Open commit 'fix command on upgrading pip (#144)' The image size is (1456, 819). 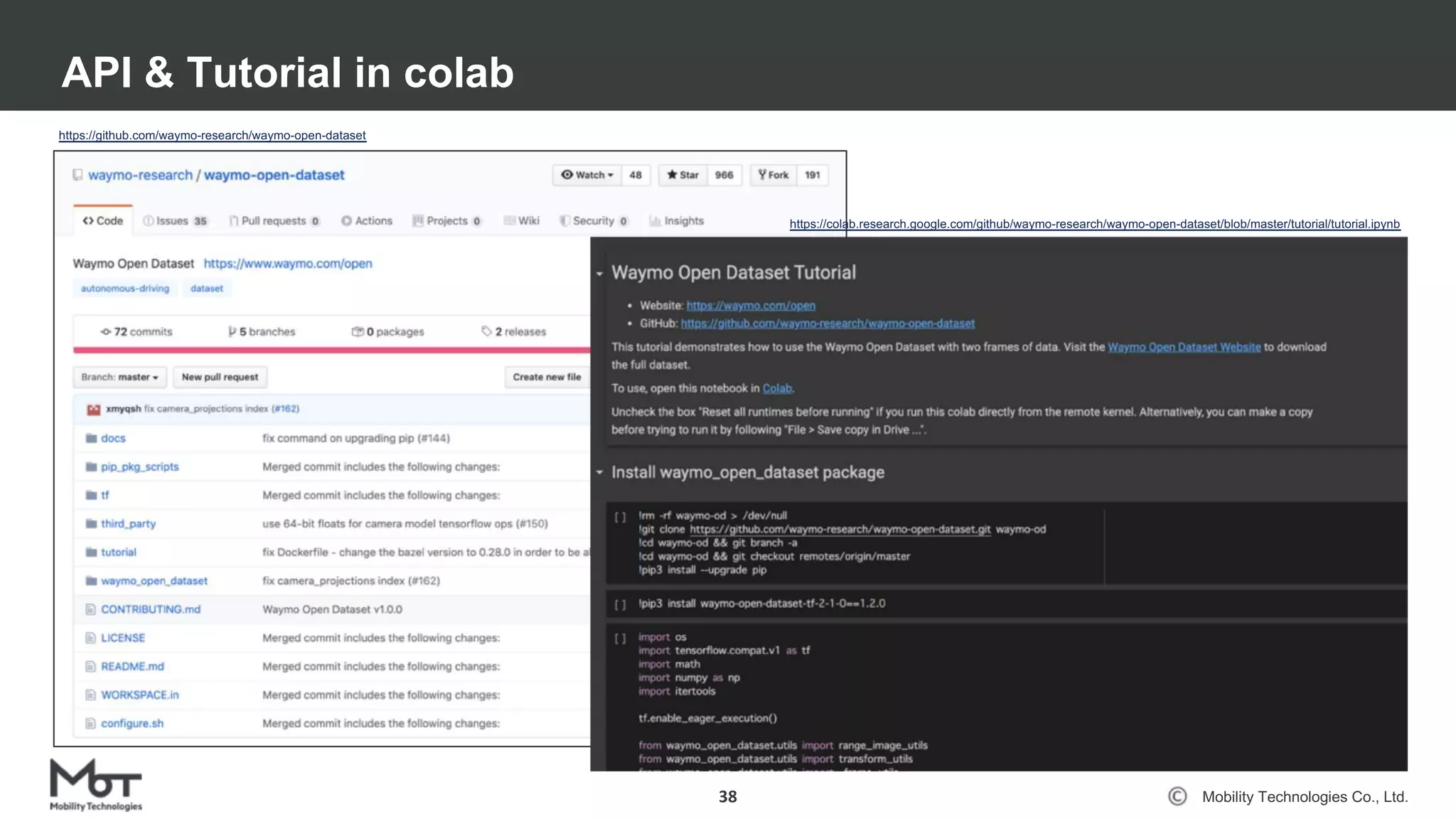(x=356, y=439)
